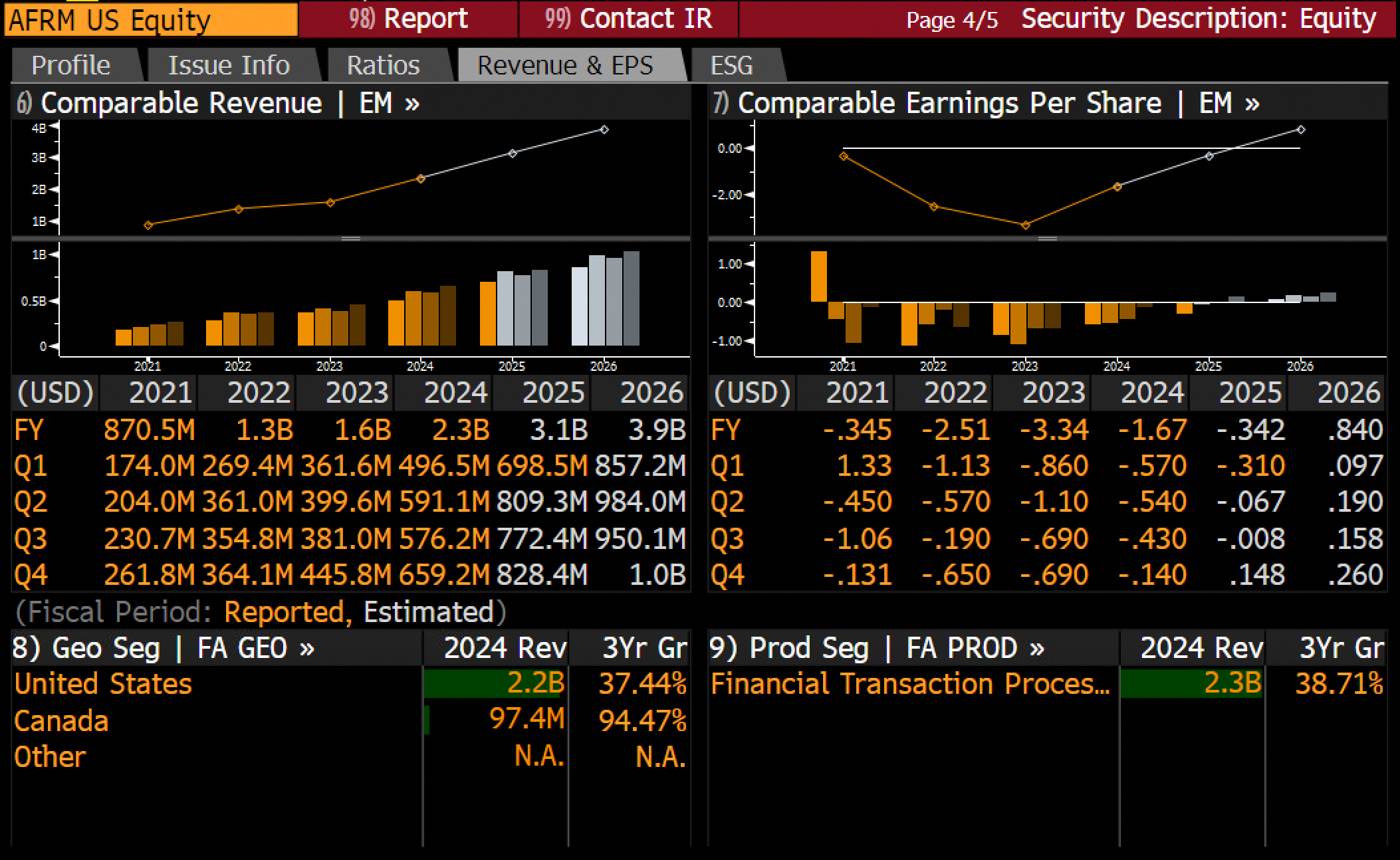Click the 99) Contact IR button
1400x860 pixels.
click(x=628, y=19)
